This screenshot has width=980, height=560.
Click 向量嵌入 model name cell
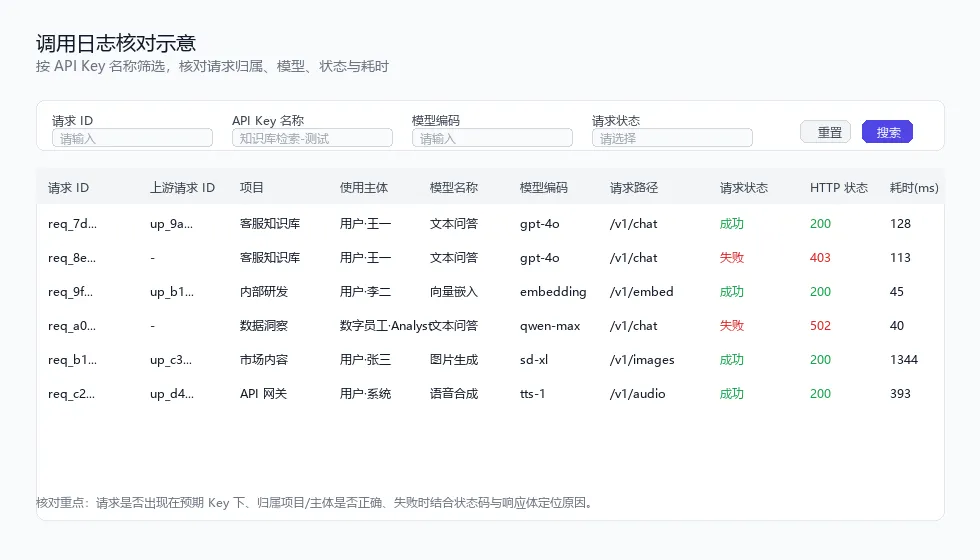coord(454,292)
